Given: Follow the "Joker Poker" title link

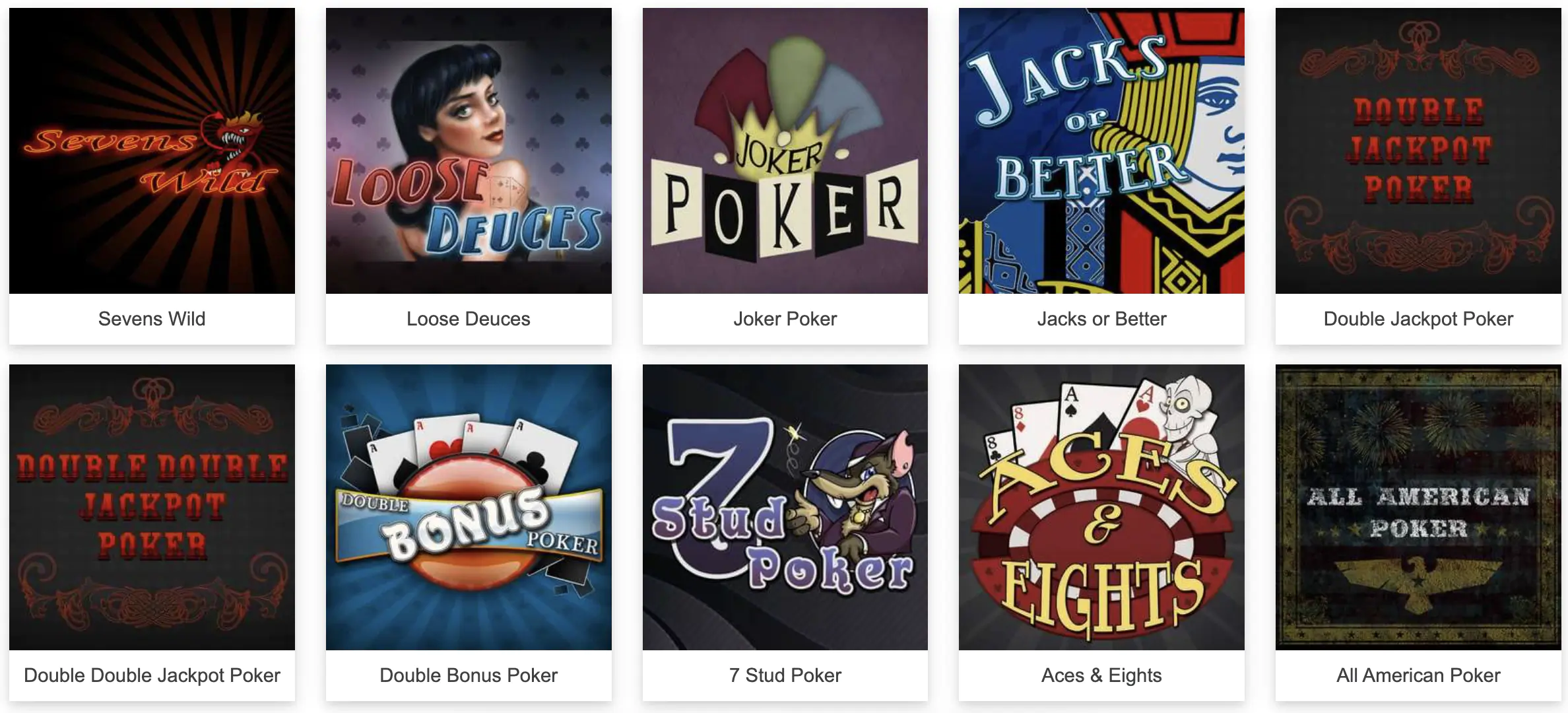Looking at the screenshot, I should 785,319.
